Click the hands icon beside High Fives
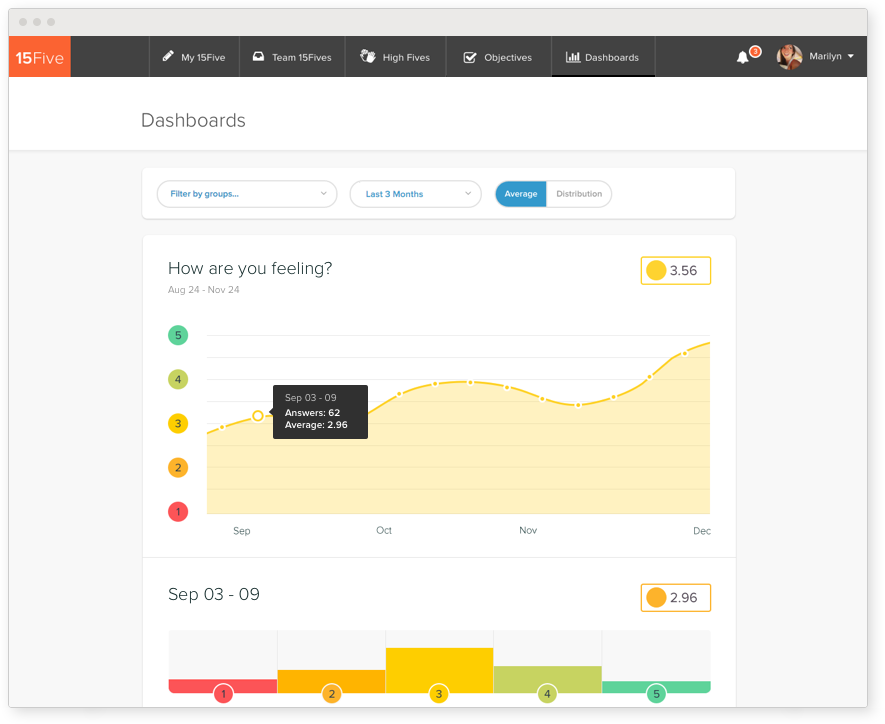This screenshot has height=724, width=885. tap(367, 57)
